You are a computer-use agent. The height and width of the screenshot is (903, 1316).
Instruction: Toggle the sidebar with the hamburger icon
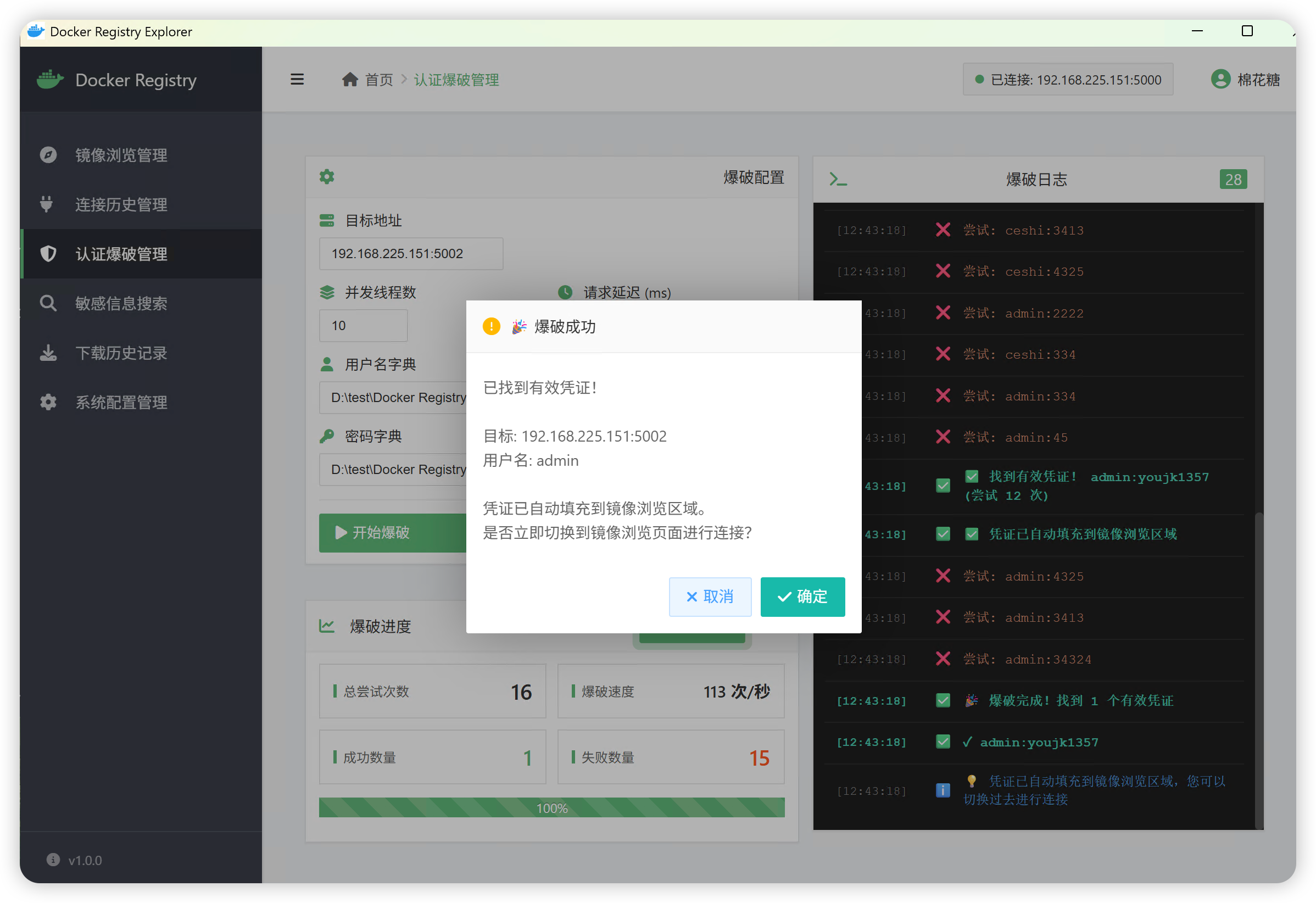(x=297, y=79)
